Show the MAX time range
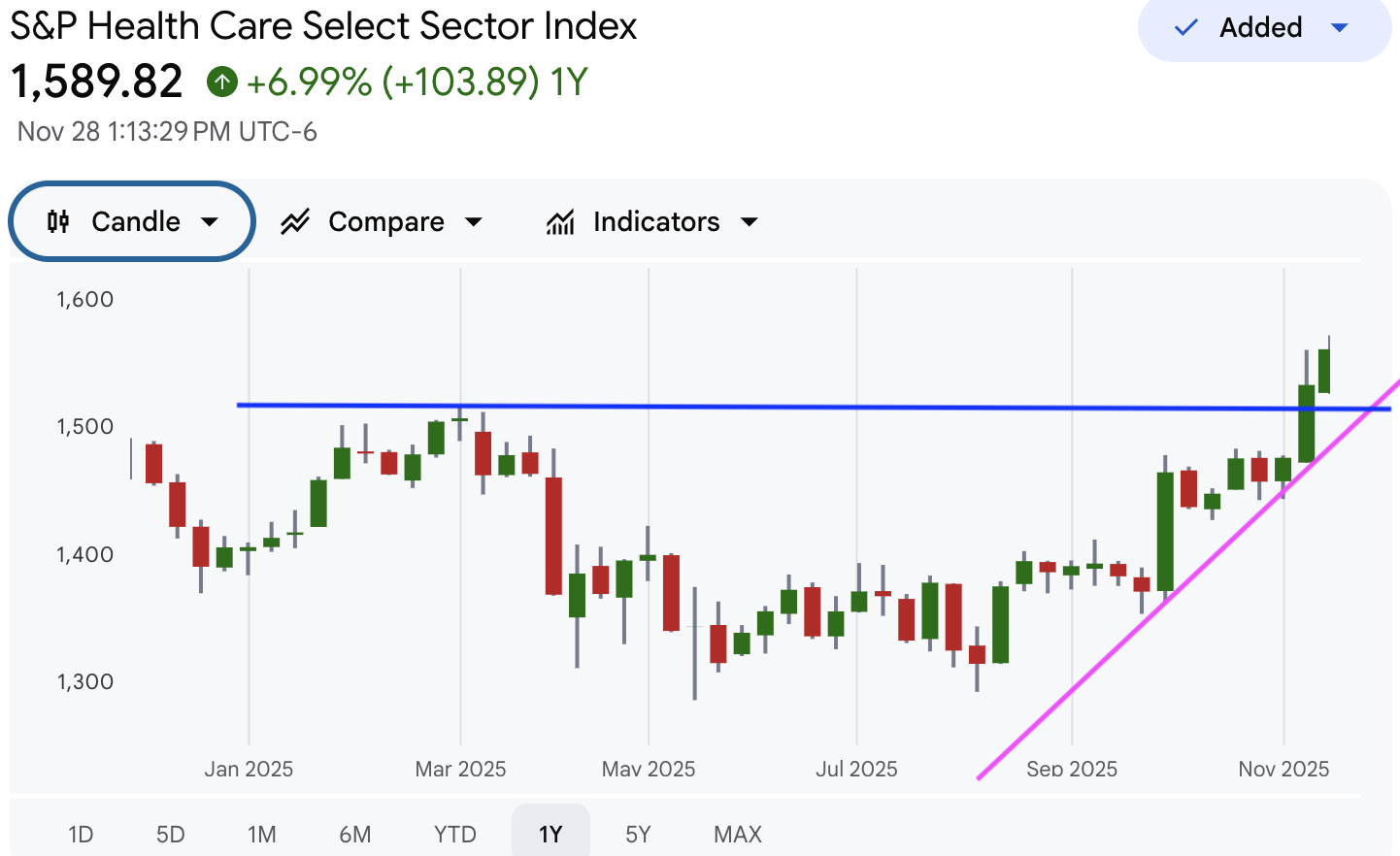The width and height of the screenshot is (1400, 856). pos(738,835)
